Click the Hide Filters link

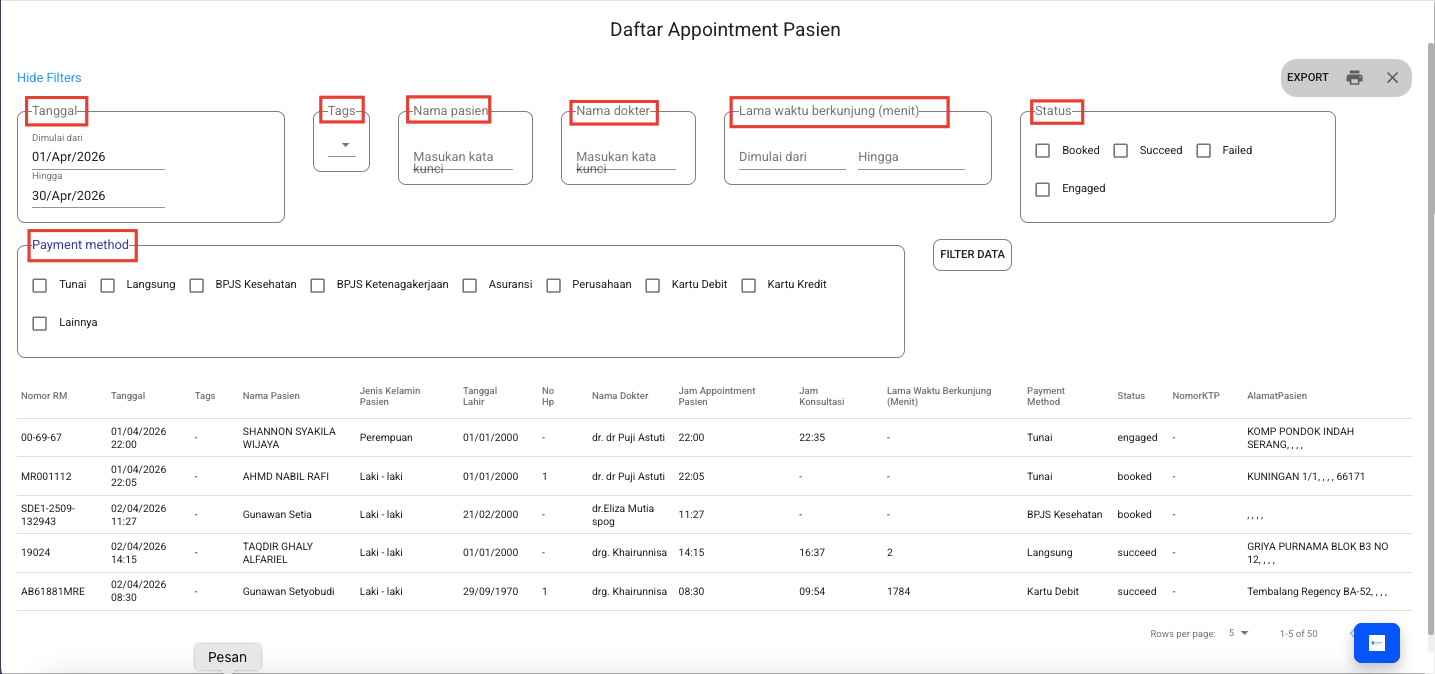coord(49,78)
